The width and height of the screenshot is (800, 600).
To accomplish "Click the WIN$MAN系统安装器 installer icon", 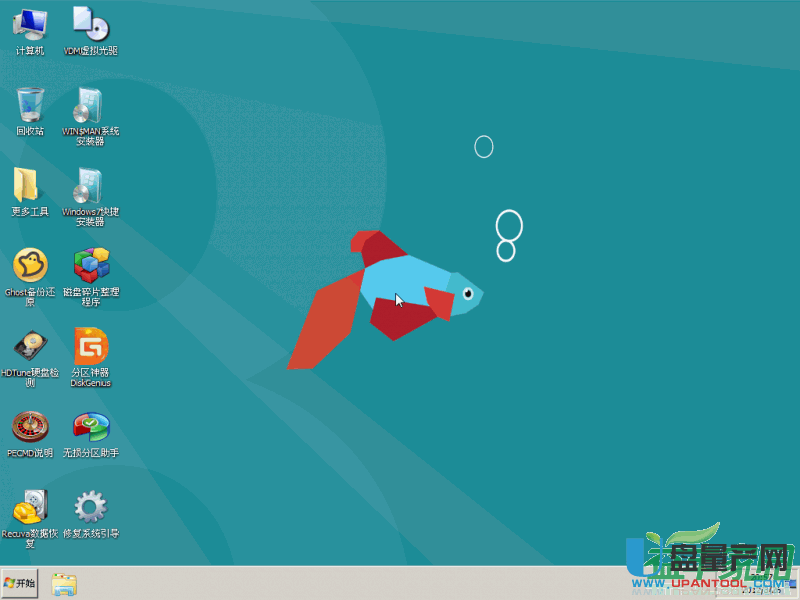I will tap(90, 105).
